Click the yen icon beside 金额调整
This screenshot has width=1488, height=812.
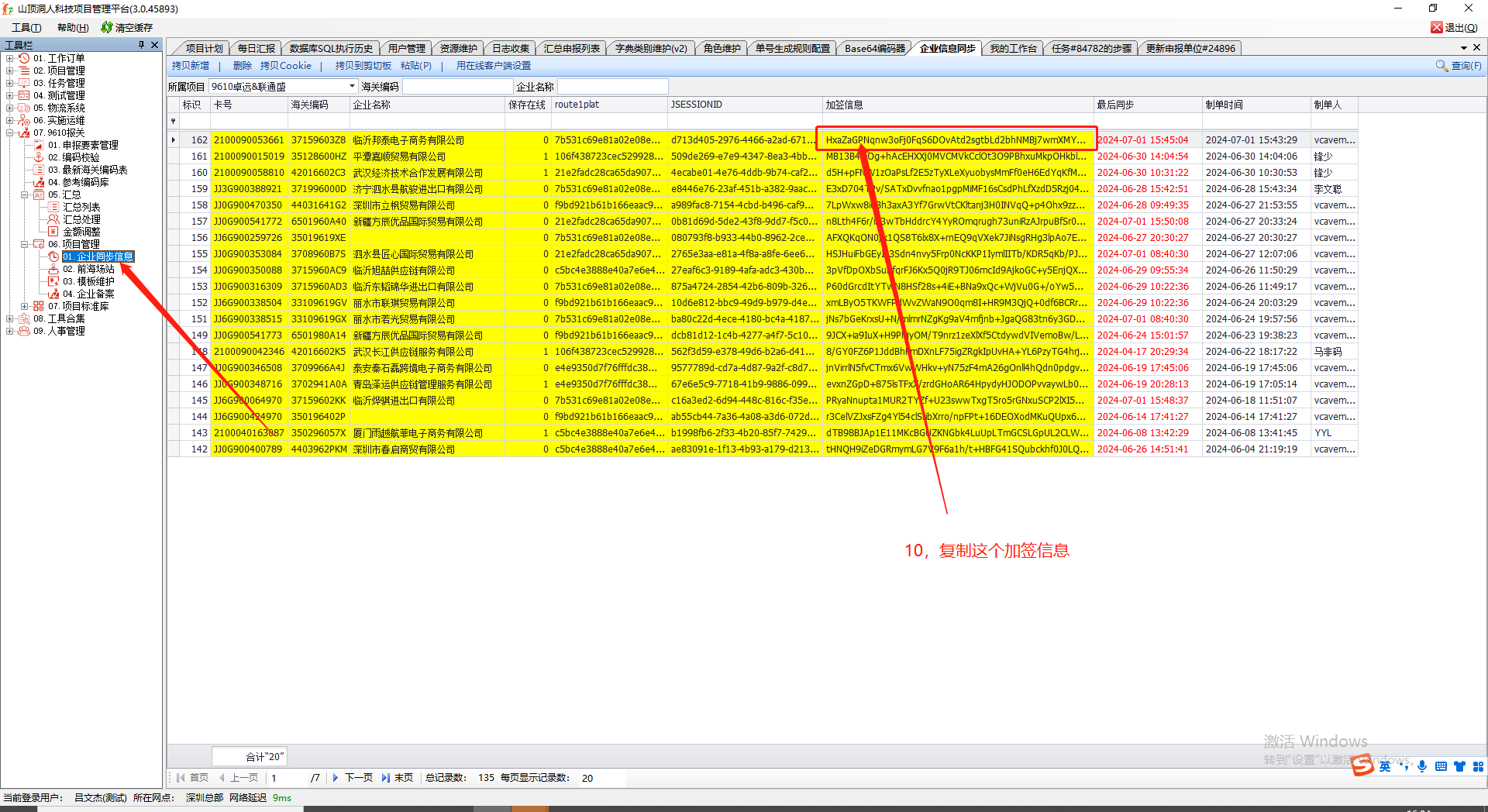click(53, 232)
